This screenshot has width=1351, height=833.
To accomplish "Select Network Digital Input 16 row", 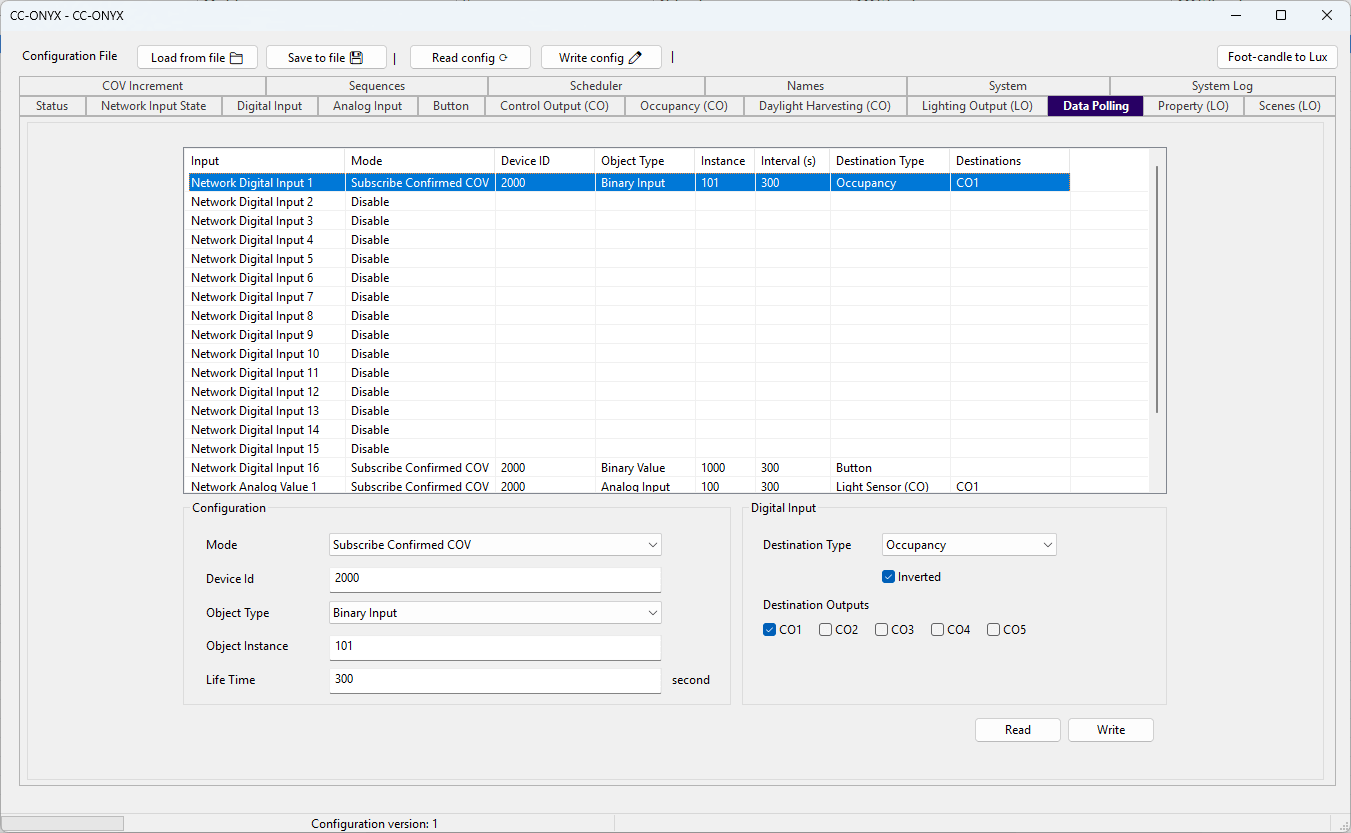I will (629, 468).
